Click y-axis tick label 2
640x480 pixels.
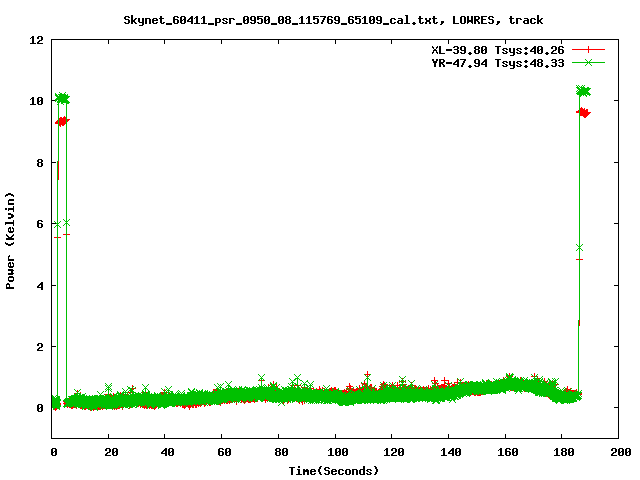(x=40, y=347)
